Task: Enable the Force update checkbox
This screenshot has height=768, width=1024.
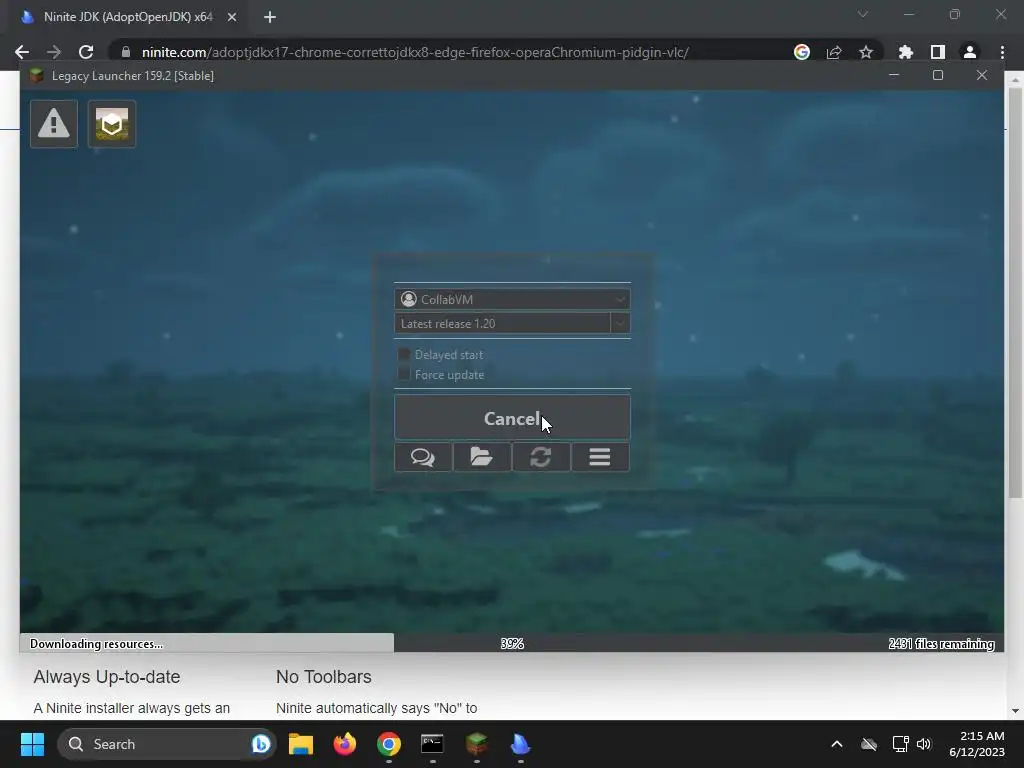Action: (404, 374)
